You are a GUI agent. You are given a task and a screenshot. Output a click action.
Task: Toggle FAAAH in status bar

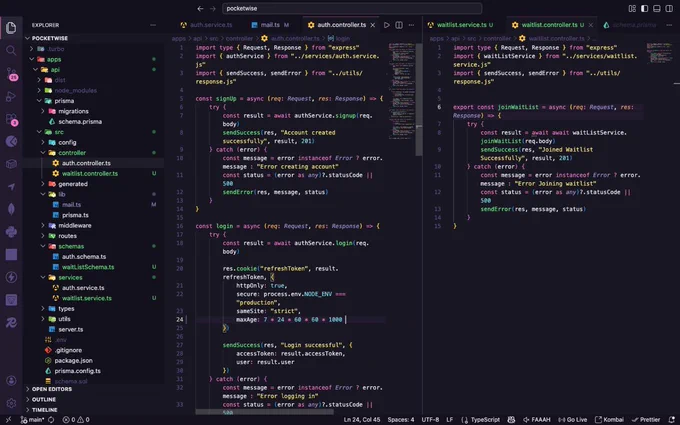click(537, 419)
